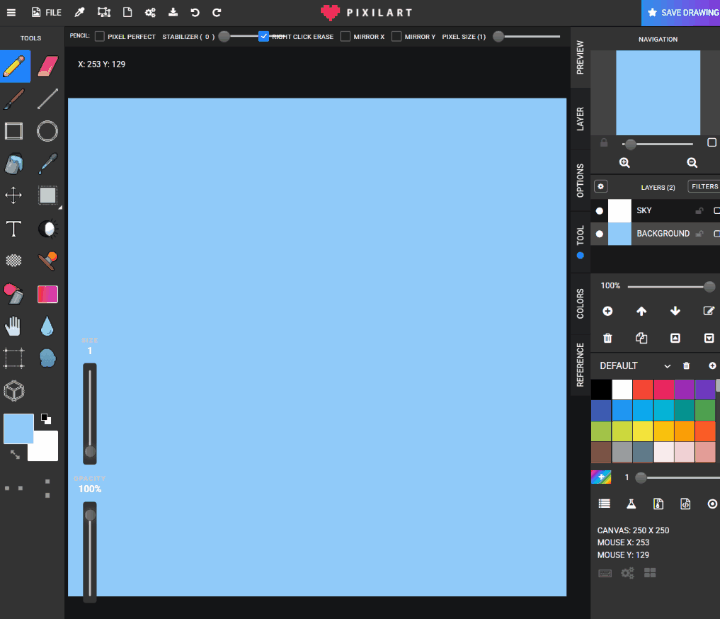
Task: Delete the selected layer with trash icon
Action: (x=608, y=338)
